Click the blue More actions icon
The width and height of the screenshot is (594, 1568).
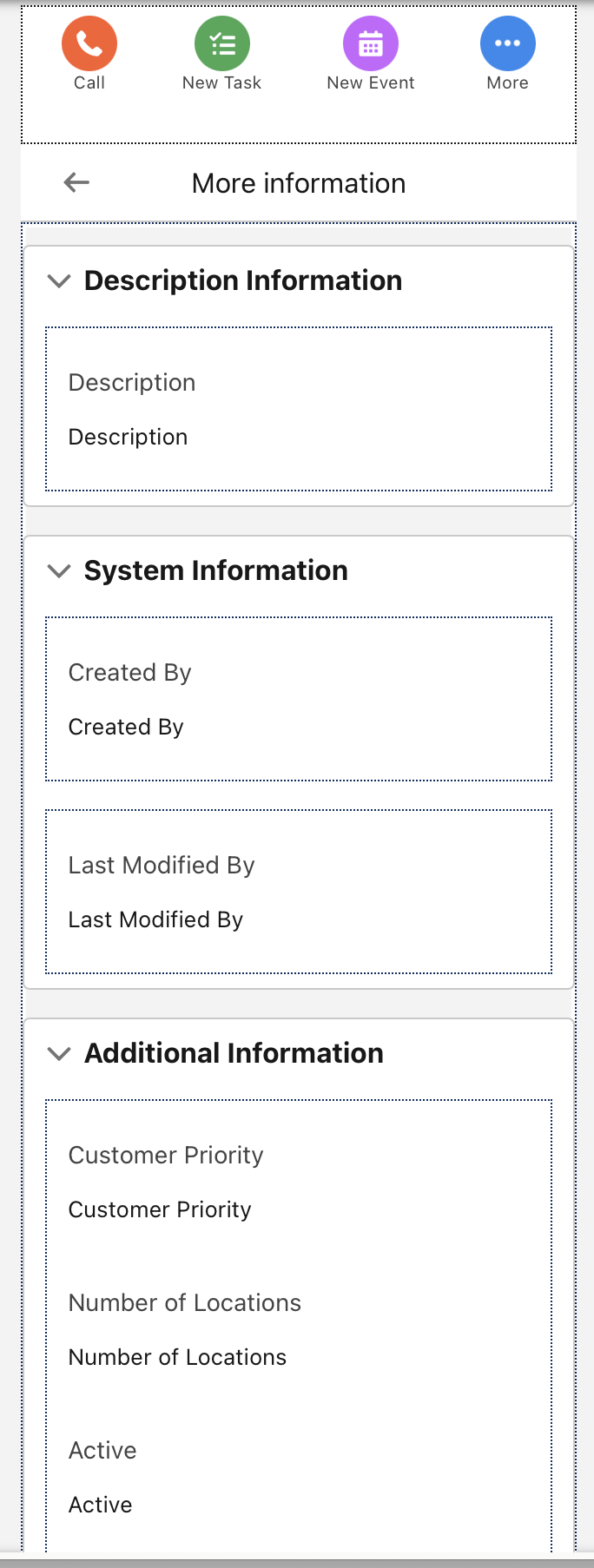pyautogui.click(x=507, y=43)
